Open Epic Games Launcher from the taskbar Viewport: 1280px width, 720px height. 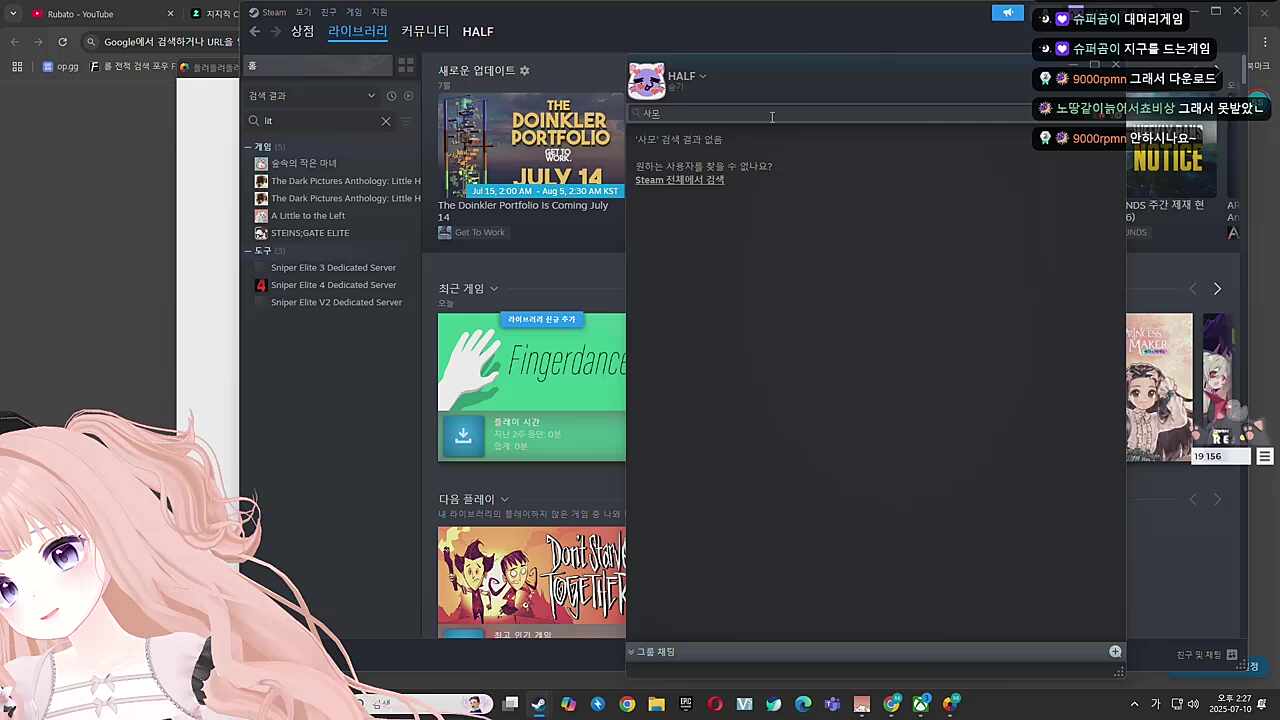[x=685, y=704]
